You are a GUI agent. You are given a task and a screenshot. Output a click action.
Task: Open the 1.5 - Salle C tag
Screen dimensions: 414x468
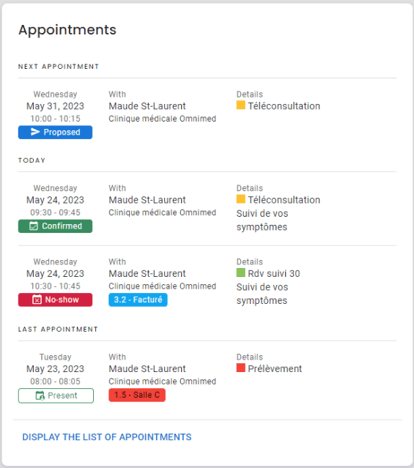[x=137, y=395]
